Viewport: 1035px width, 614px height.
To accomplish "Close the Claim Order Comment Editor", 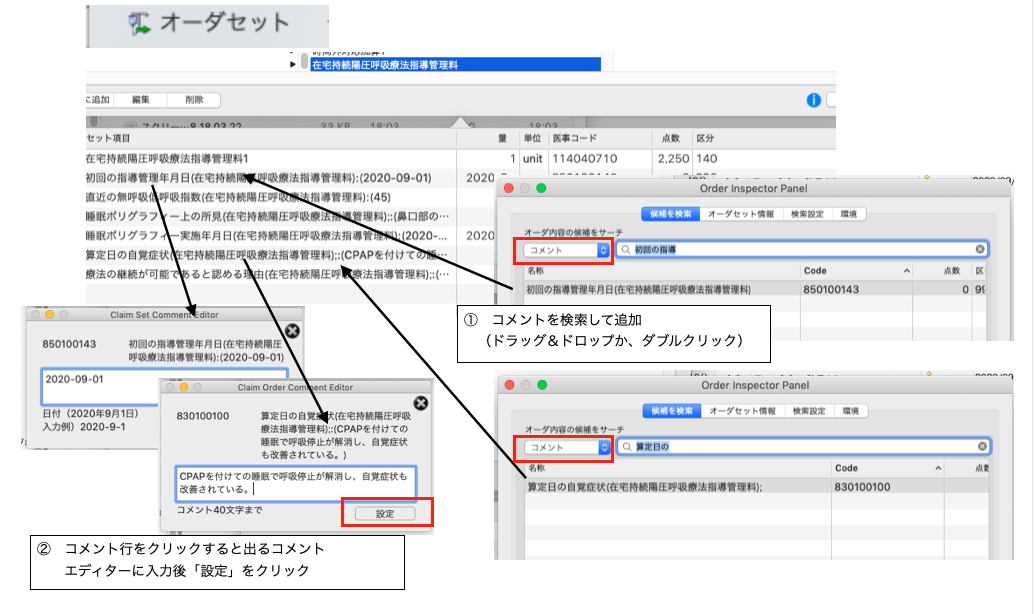I will [x=421, y=402].
